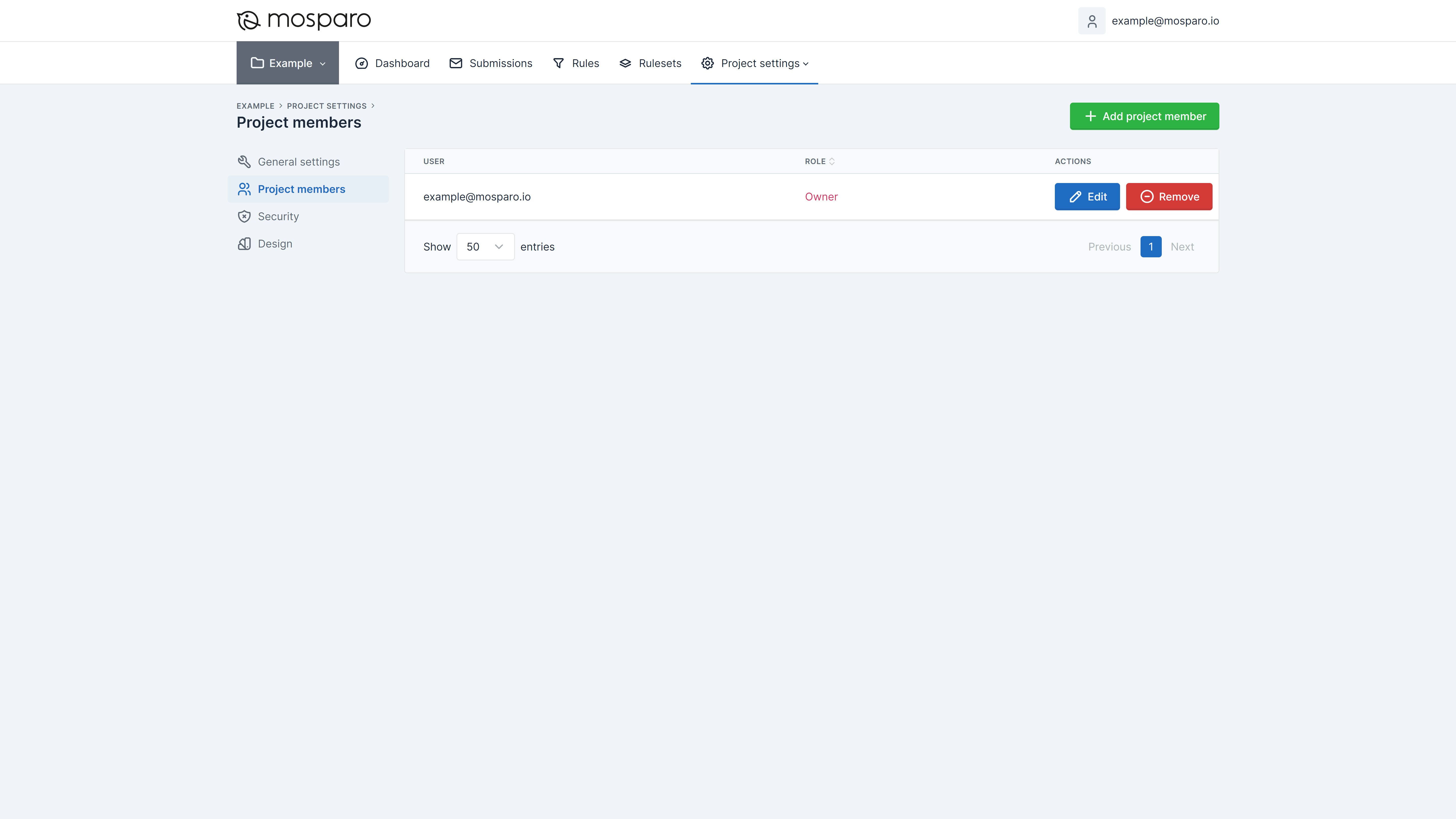This screenshot has width=1456, height=819.
Task: Click the Project settings gear icon
Action: click(708, 63)
